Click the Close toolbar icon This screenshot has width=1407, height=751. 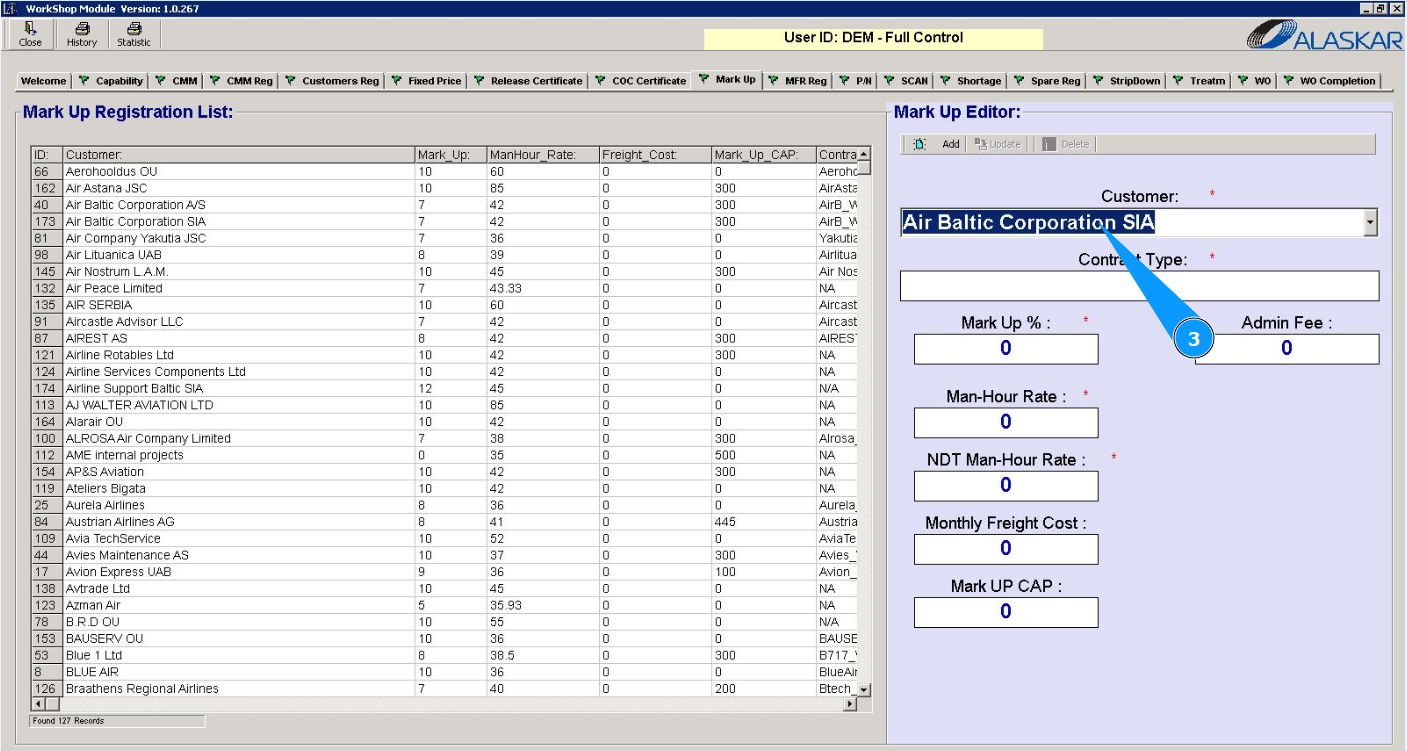(30, 29)
